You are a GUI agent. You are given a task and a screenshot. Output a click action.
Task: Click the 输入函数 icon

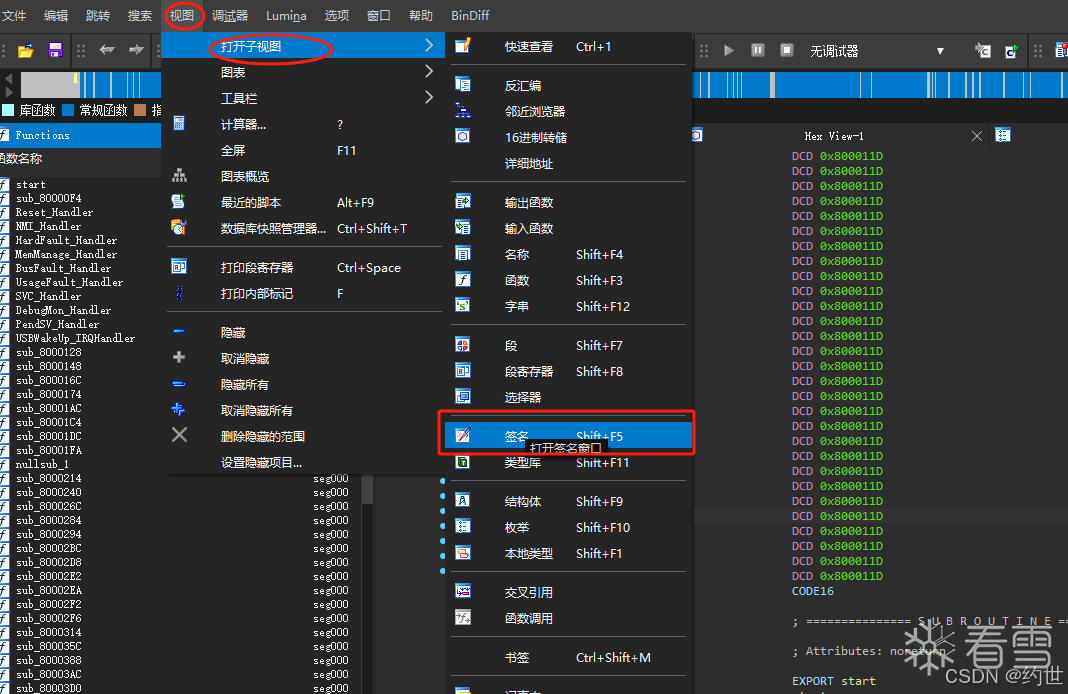coord(463,227)
